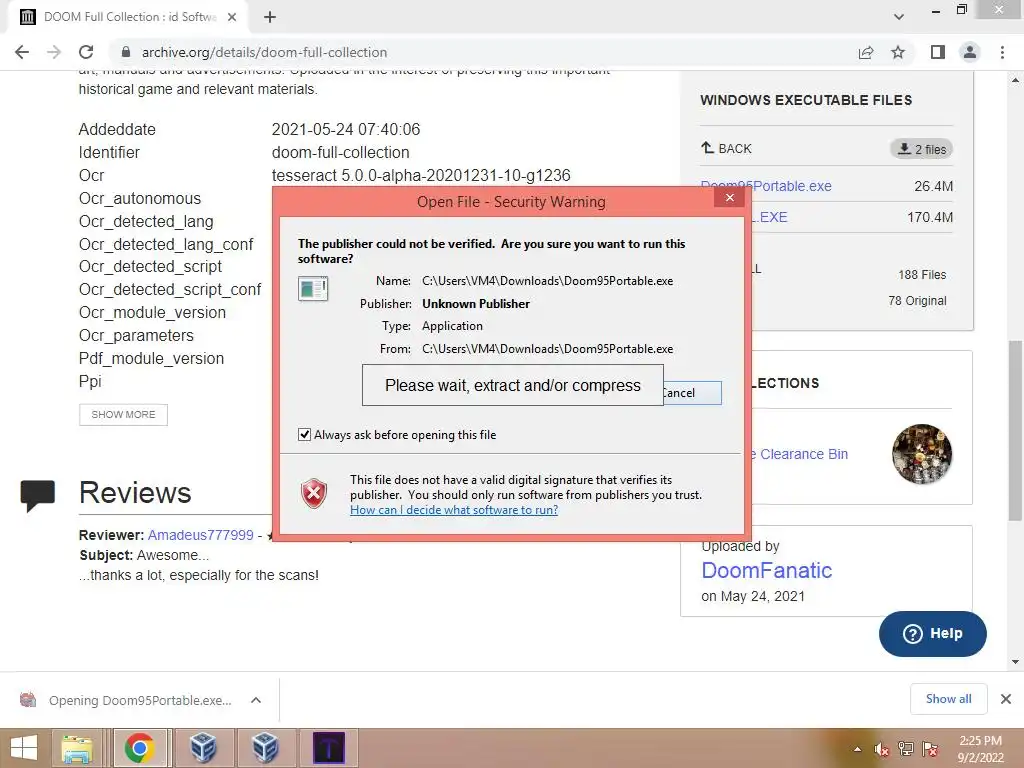Click the Clearance Bin collection thumbnail
Image resolution: width=1024 pixels, height=768 pixels.
[x=921, y=454]
